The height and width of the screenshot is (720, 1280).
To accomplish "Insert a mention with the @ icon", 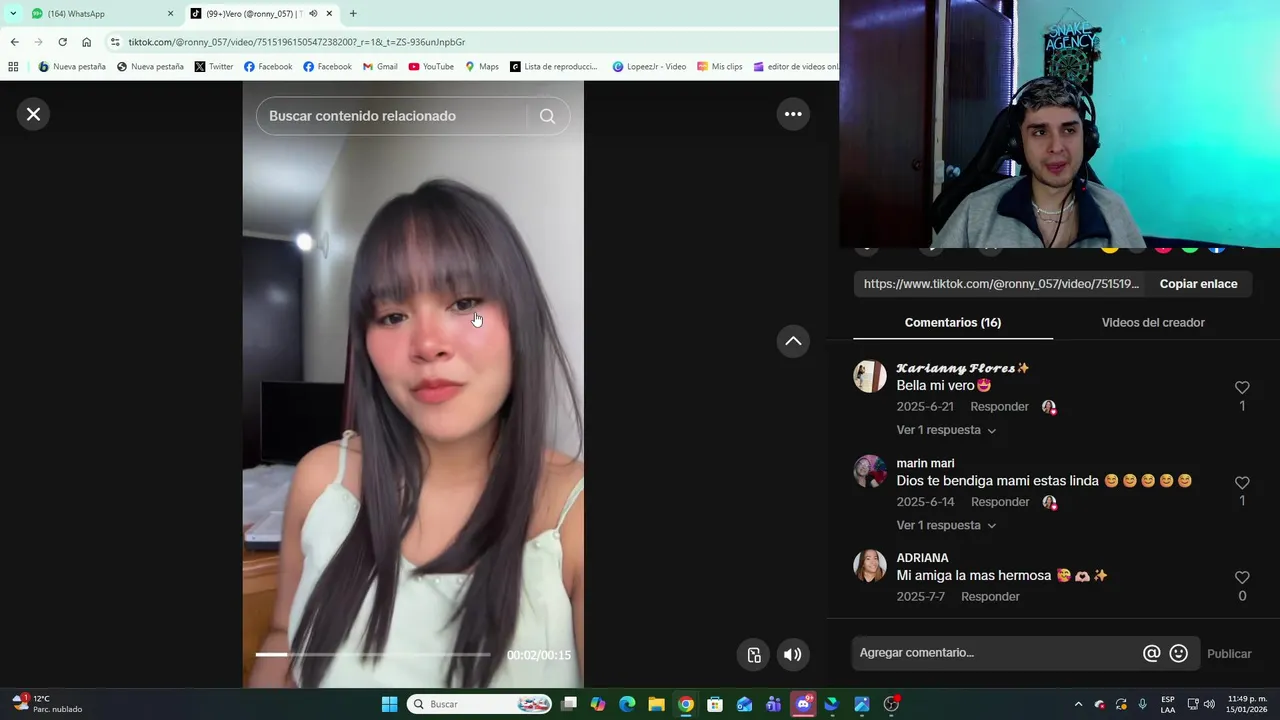I will 1152,653.
